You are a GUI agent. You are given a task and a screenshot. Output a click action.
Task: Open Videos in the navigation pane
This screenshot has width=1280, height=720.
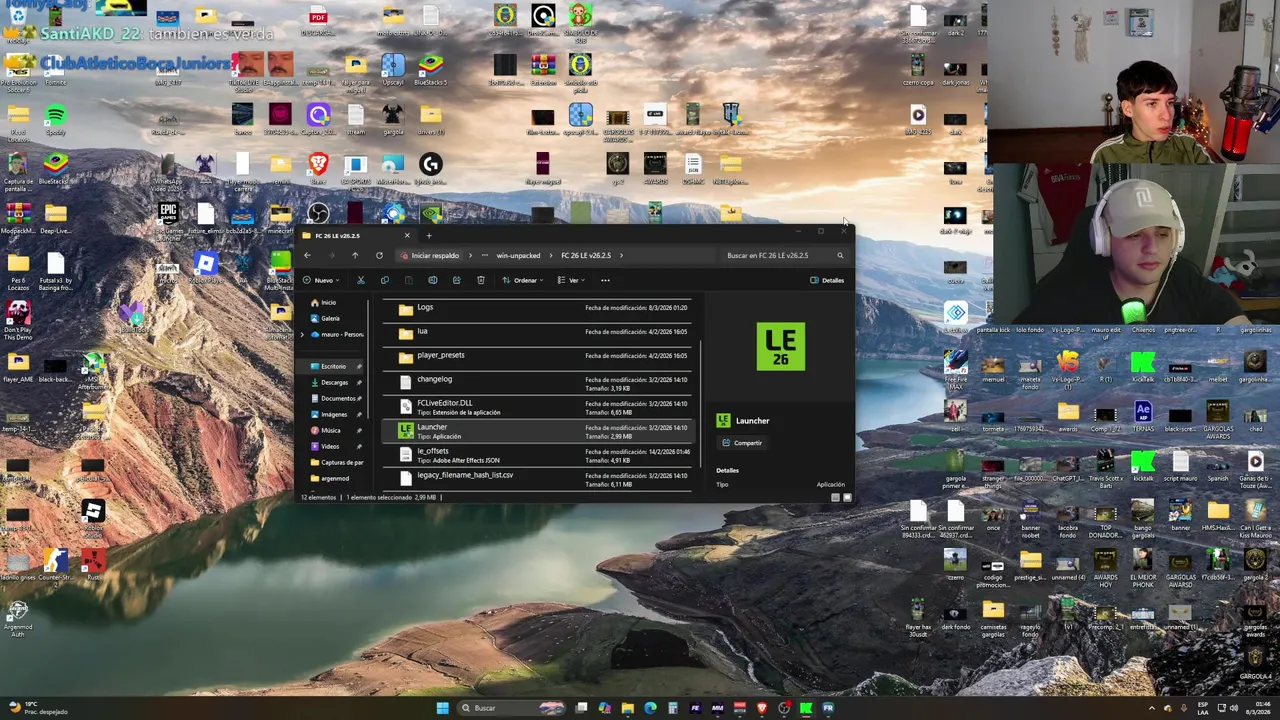tap(330, 446)
